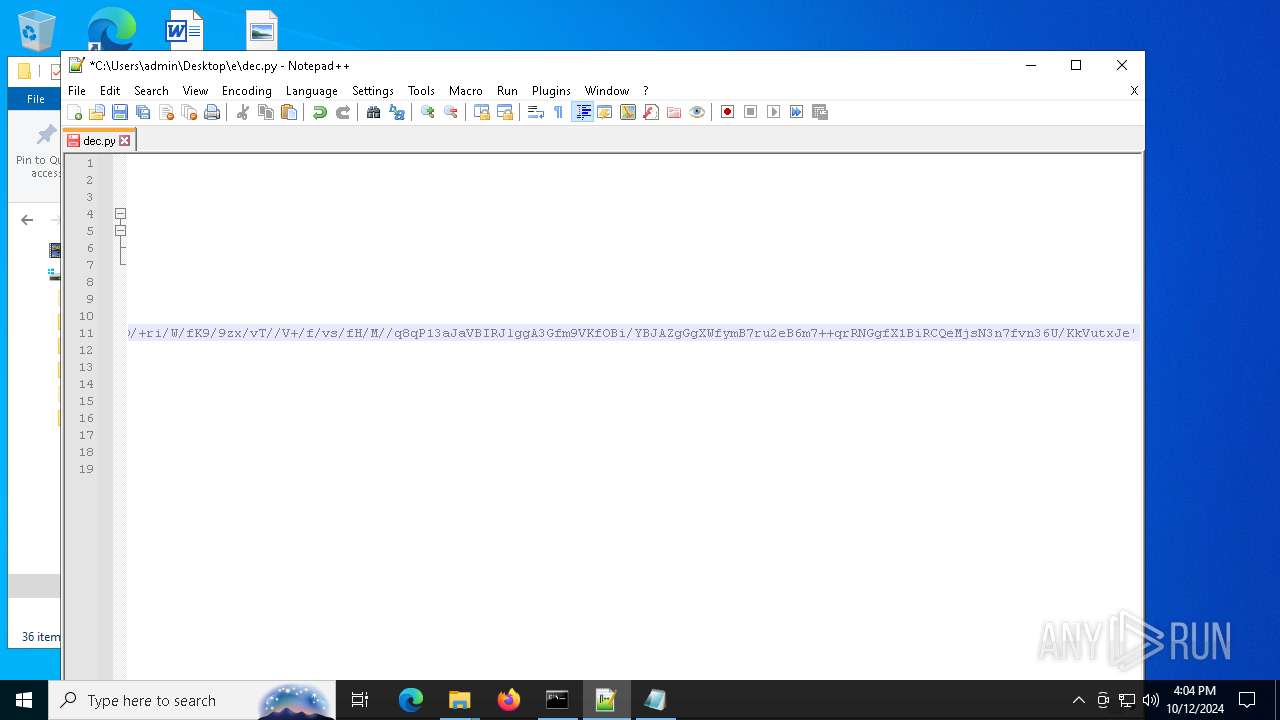Save the current file with floppy icon

click(x=120, y=112)
